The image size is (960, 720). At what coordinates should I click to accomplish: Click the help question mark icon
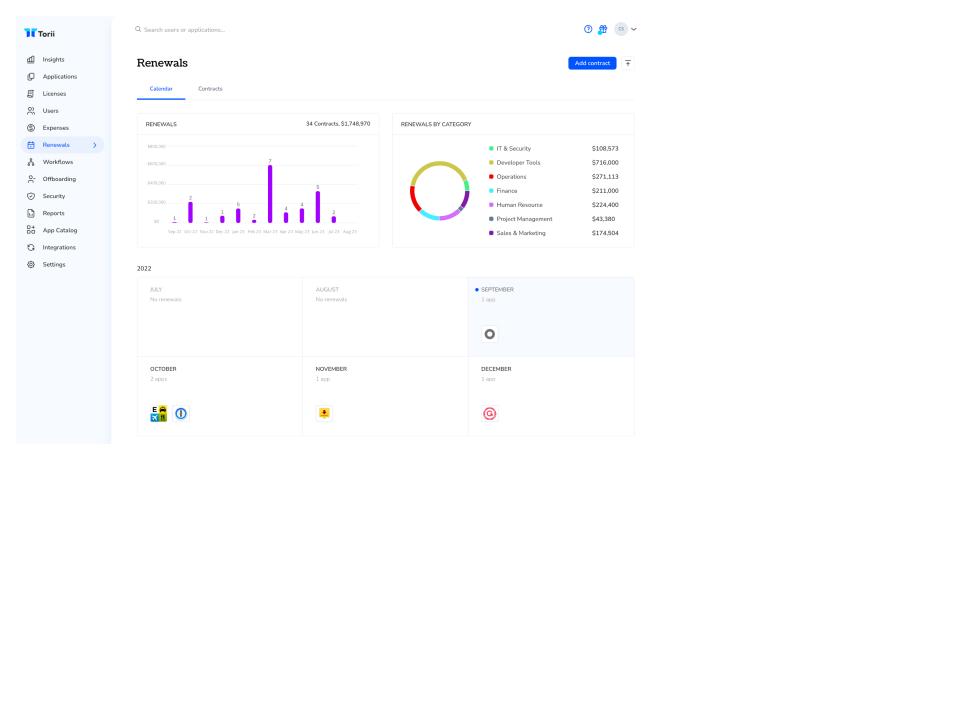pyautogui.click(x=588, y=29)
